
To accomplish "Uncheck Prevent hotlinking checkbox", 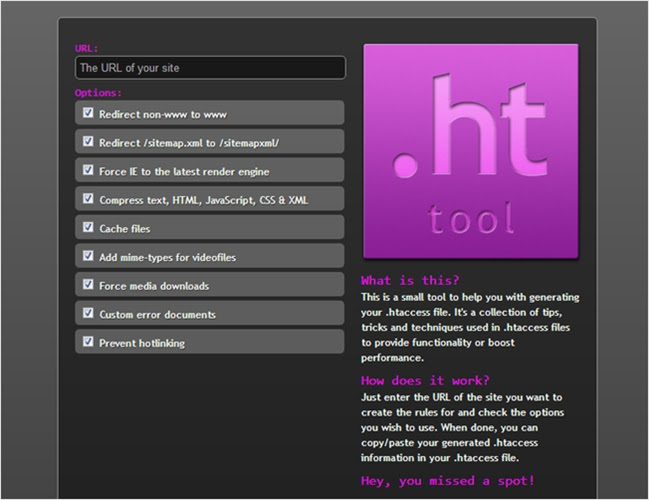I will coord(88,341).
